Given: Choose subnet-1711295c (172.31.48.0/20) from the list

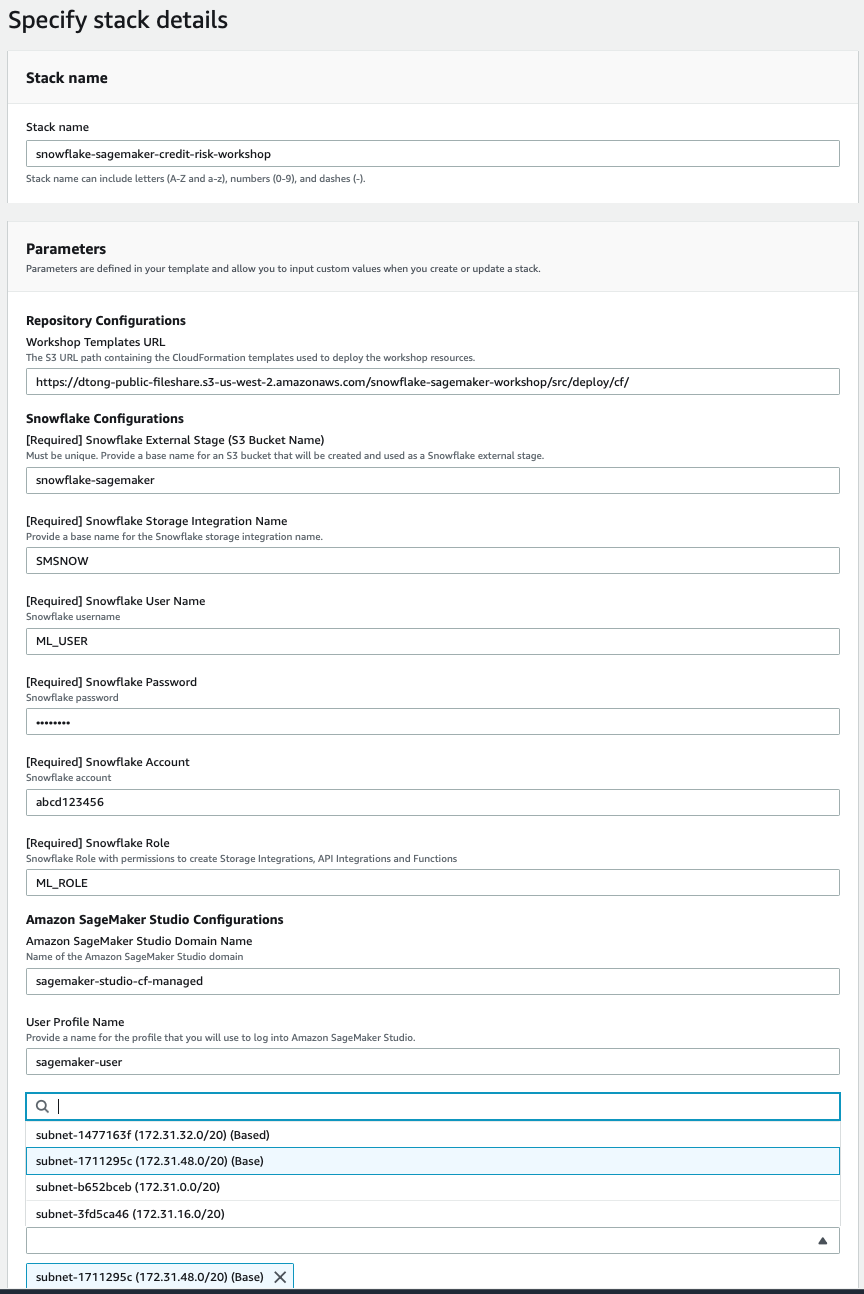Looking at the screenshot, I should 150,1161.
